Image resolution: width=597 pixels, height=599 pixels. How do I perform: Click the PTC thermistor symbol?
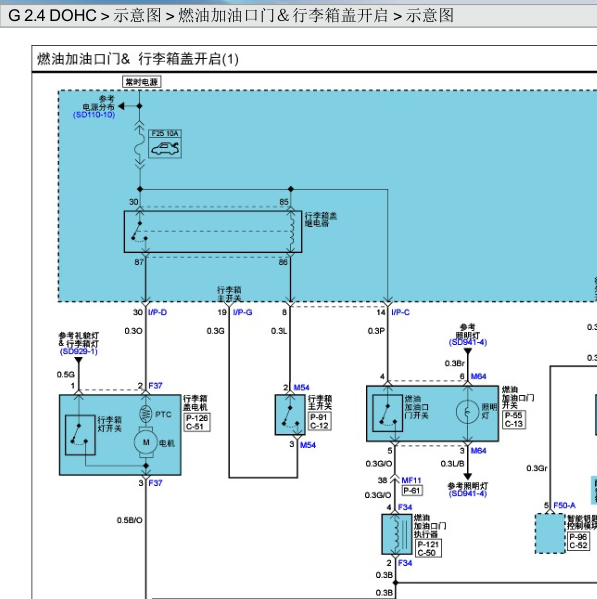coord(146,414)
